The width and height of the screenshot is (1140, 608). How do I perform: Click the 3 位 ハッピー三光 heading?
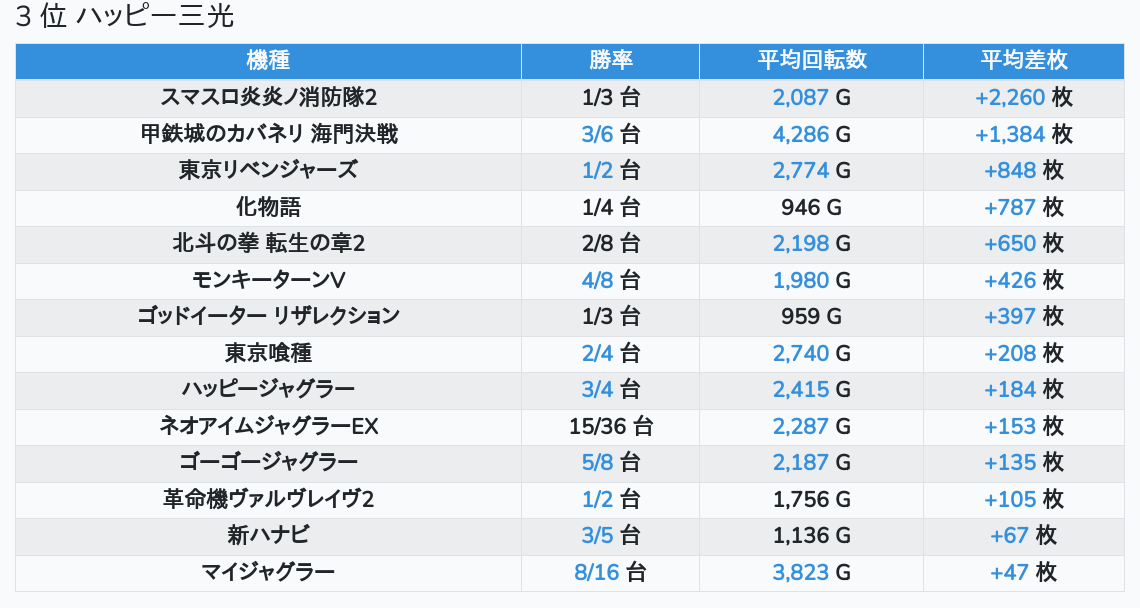pyautogui.click(x=125, y=17)
